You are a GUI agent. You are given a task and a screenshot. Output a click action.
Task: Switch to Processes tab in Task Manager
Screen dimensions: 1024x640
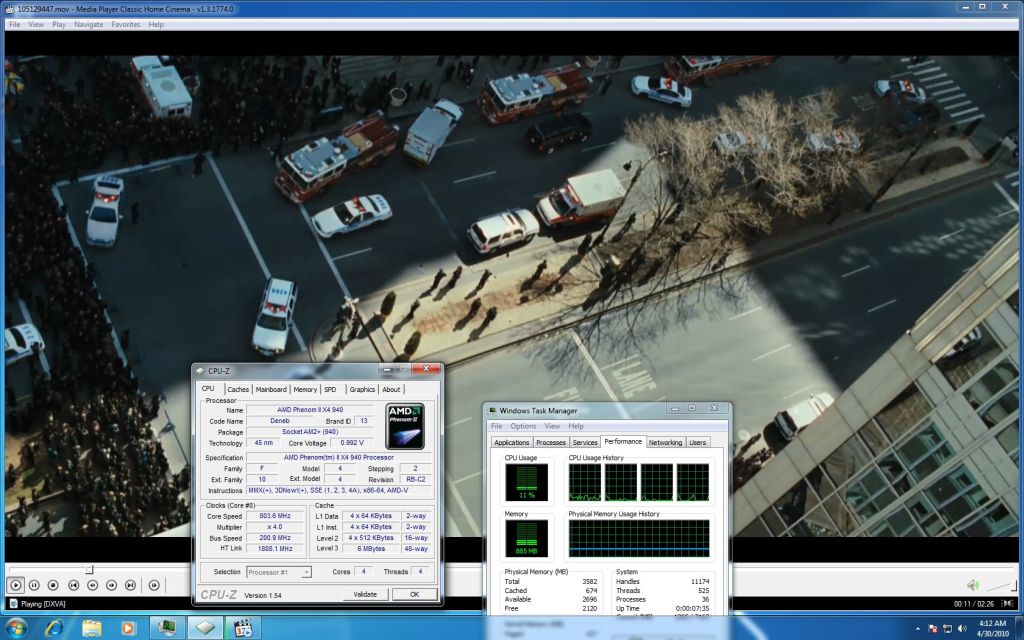click(551, 442)
